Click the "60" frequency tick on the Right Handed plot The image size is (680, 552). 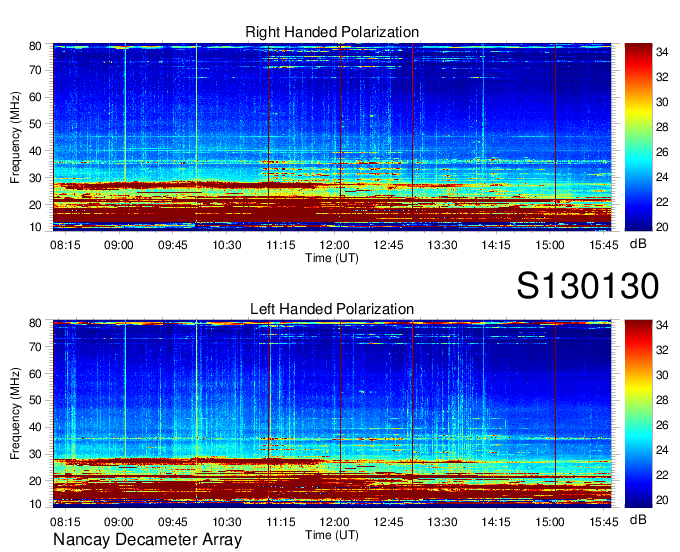(x=35, y=97)
